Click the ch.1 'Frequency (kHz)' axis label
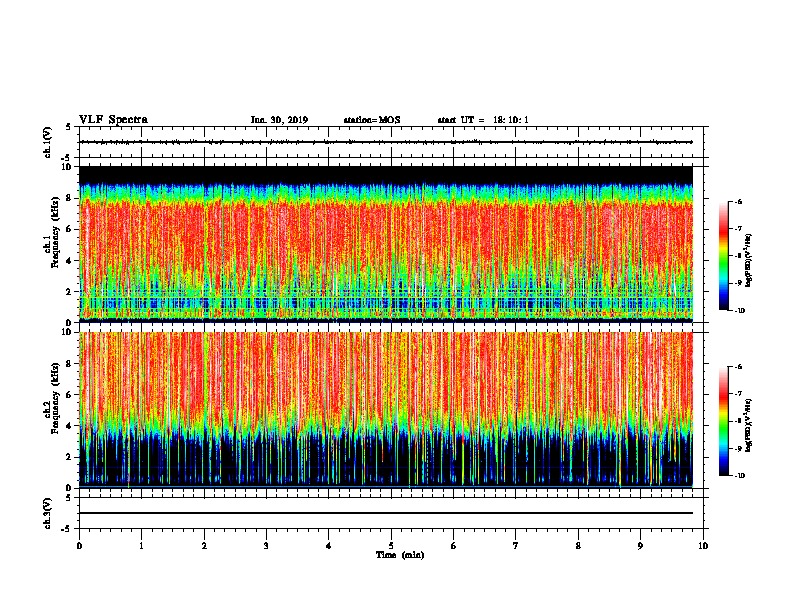This screenshot has width=792, height=612. (x=56, y=232)
